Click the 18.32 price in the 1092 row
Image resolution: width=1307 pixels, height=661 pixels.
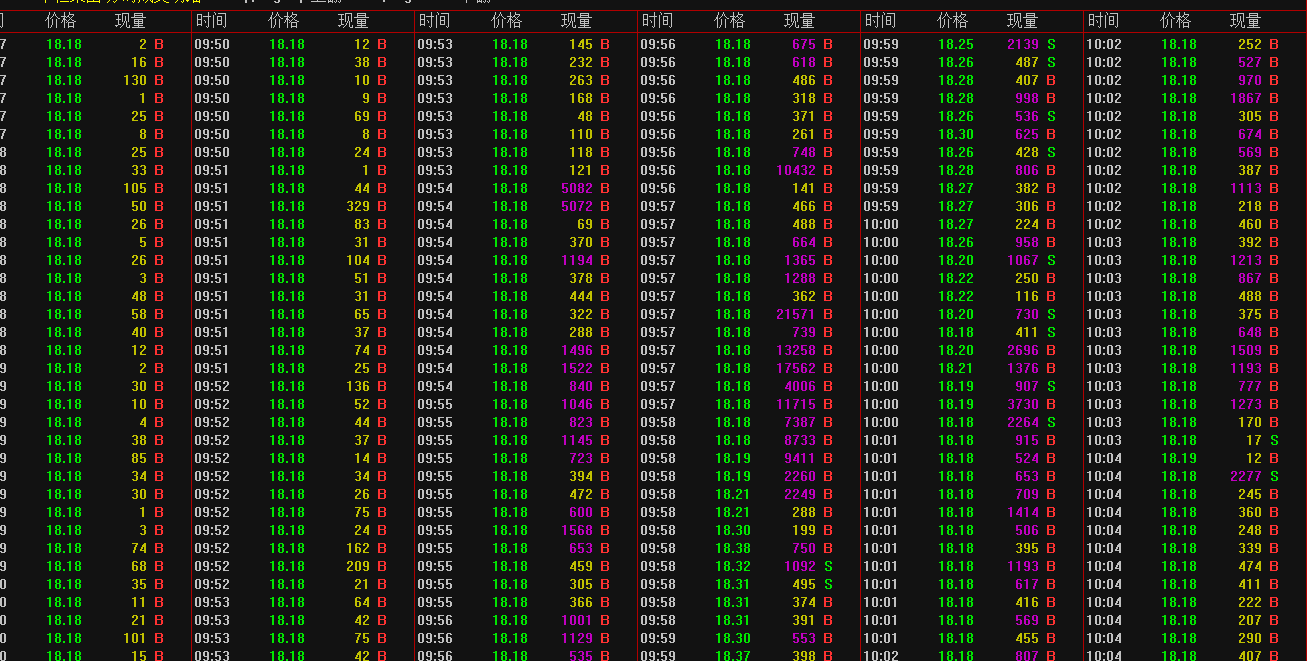733,566
